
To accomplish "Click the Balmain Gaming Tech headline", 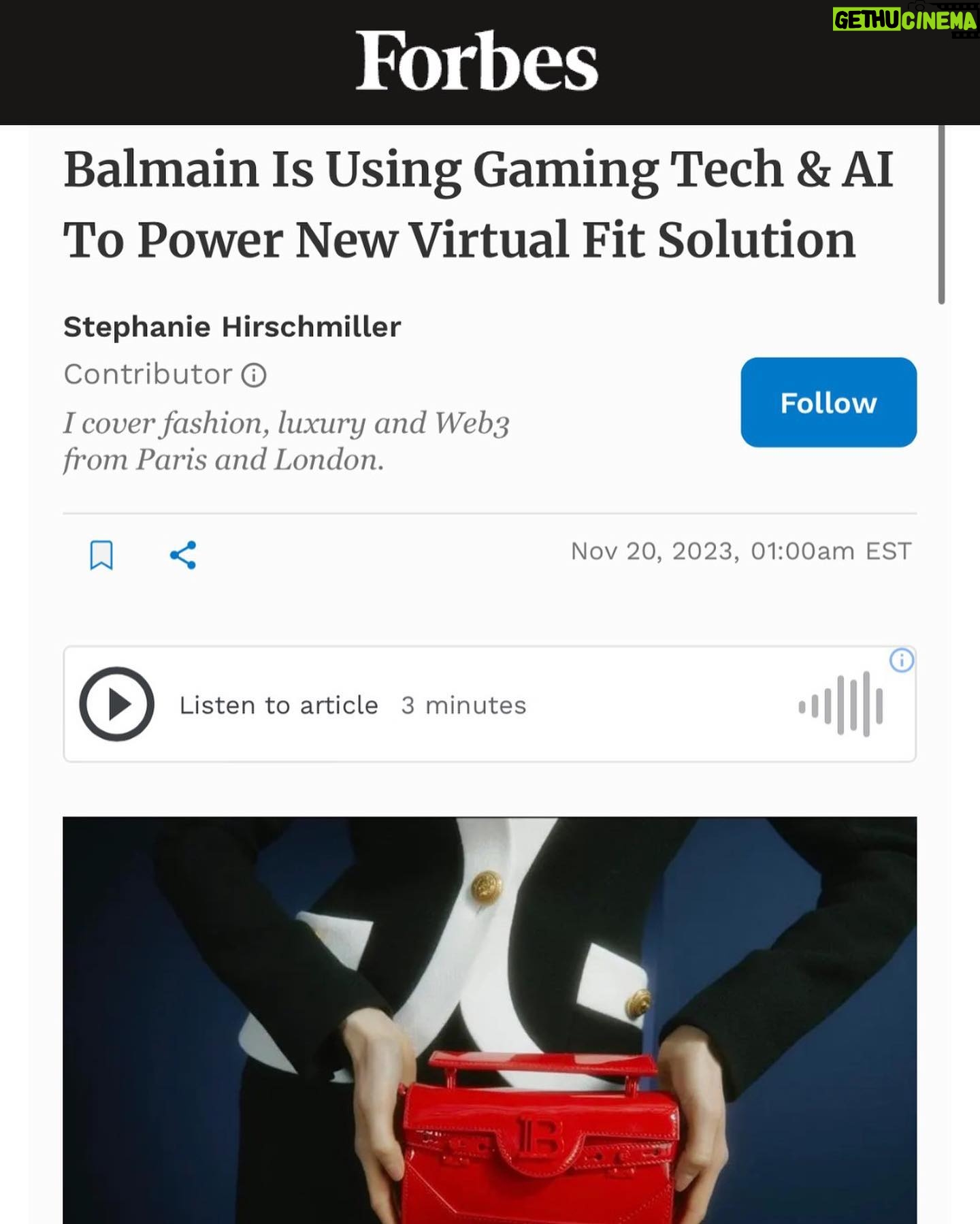I will (478, 204).
